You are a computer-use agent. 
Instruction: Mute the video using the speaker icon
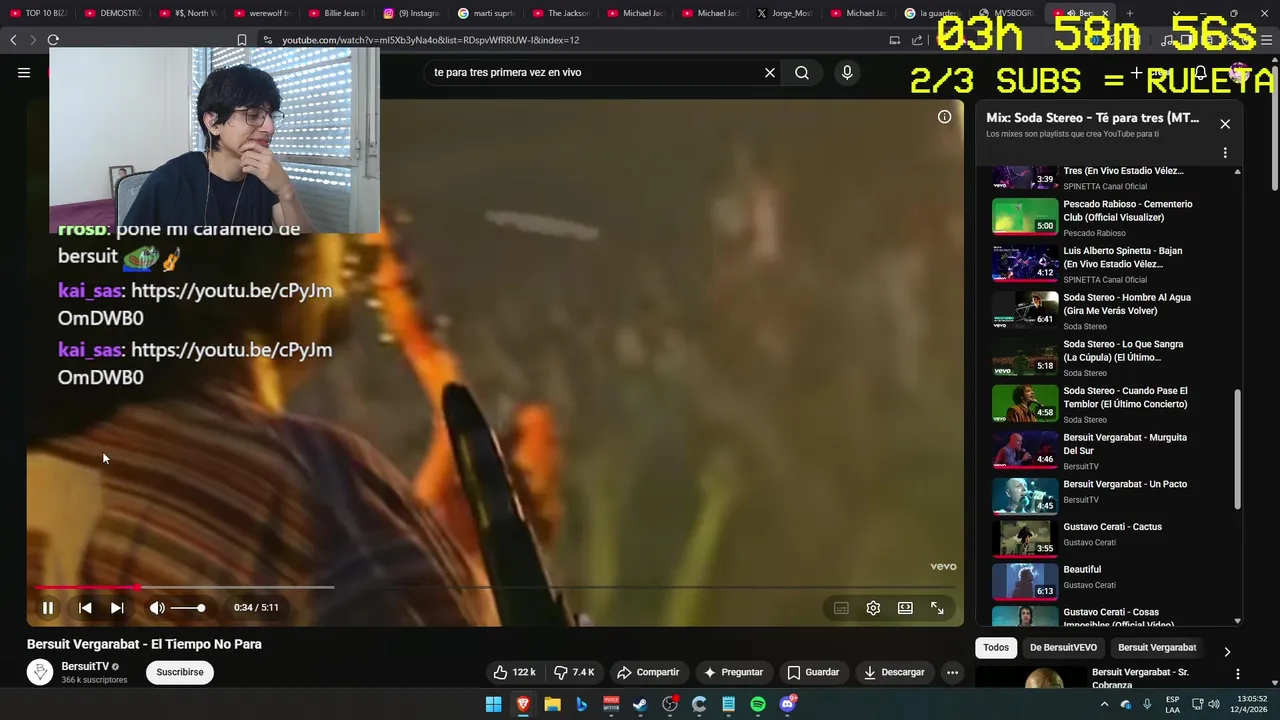(x=157, y=608)
